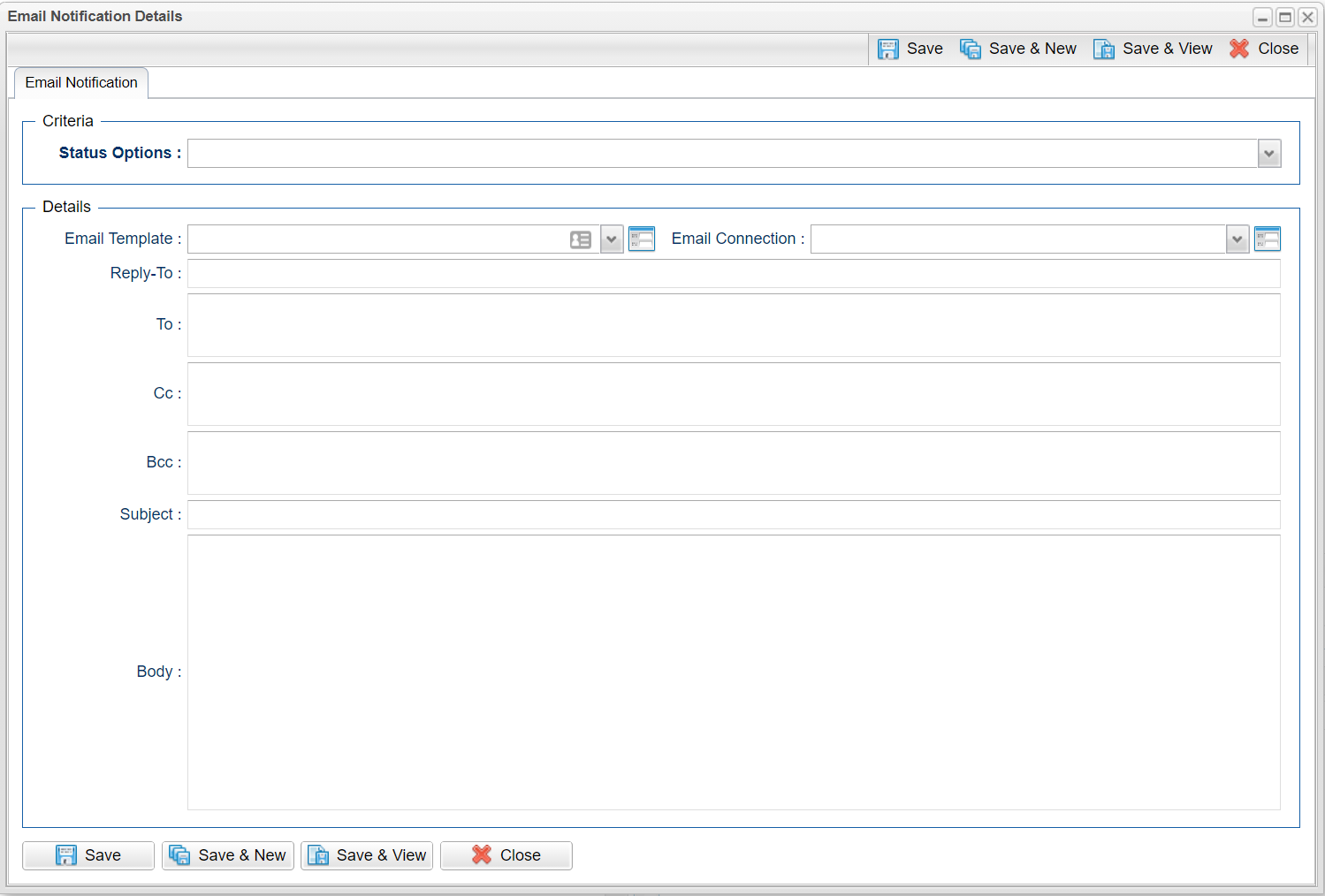
Task: Click Save & View in top toolbar
Action: point(1153,49)
